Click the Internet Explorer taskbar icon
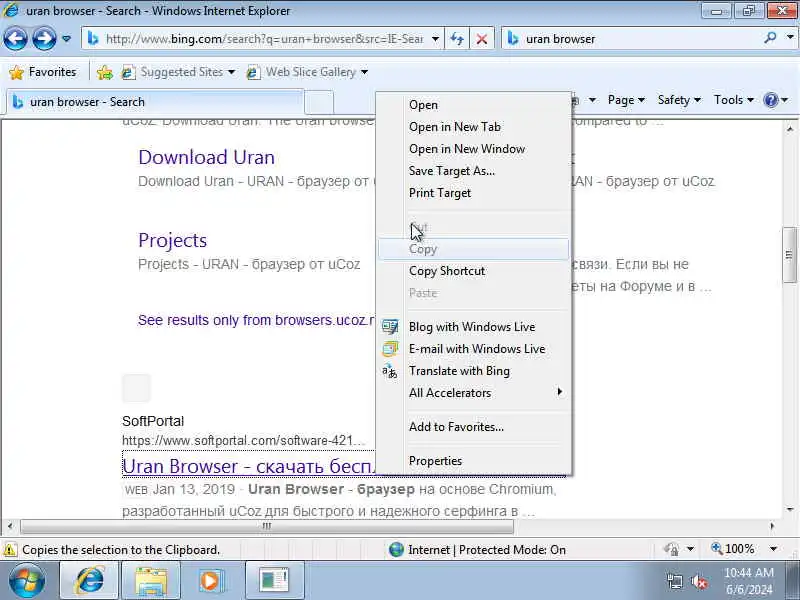The height and width of the screenshot is (600, 800). coord(89,580)
